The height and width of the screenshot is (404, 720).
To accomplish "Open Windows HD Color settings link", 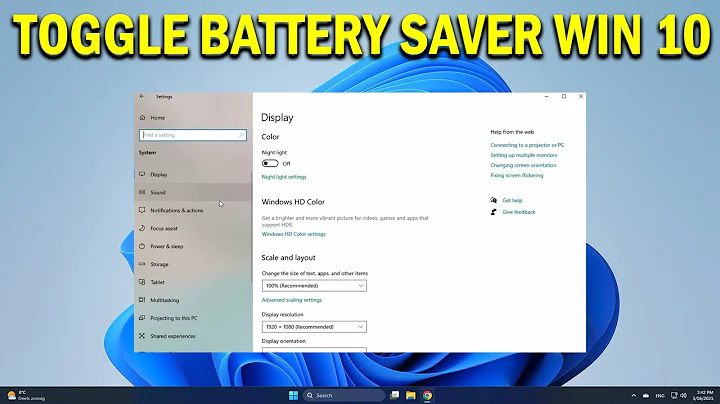I will (293, 234).
